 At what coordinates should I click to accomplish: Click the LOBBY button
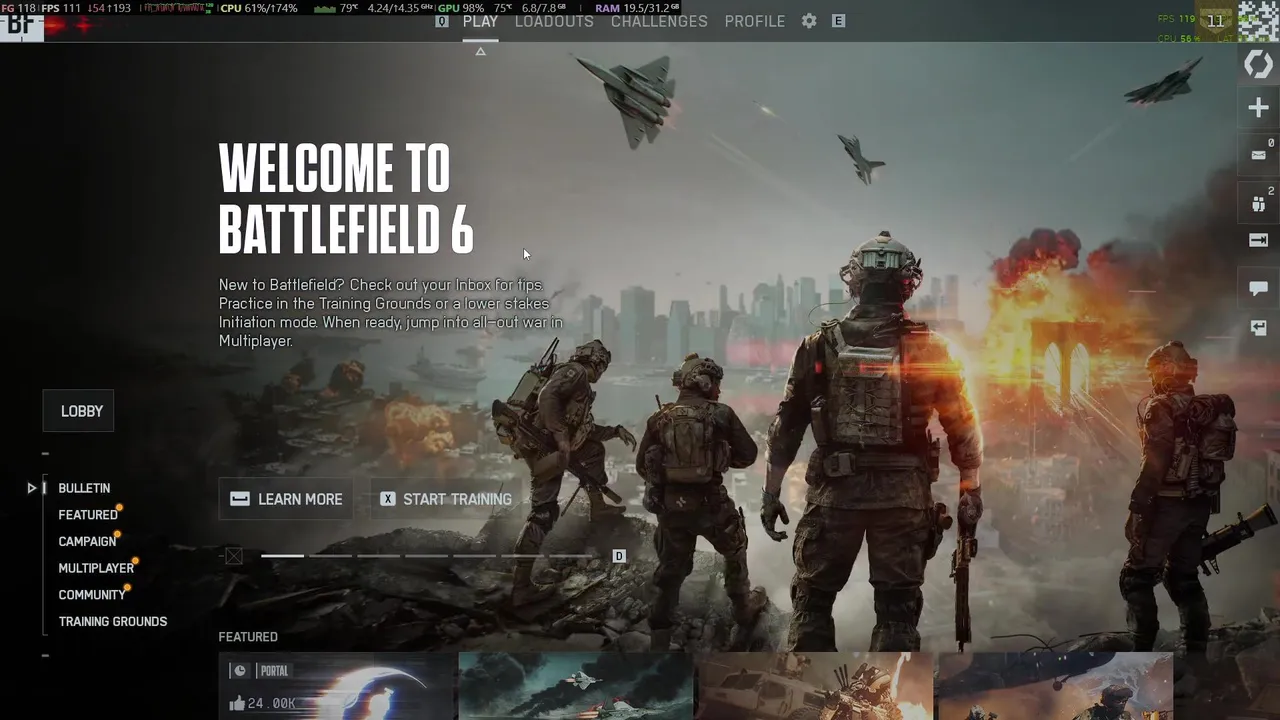click(x=79, y=411)
